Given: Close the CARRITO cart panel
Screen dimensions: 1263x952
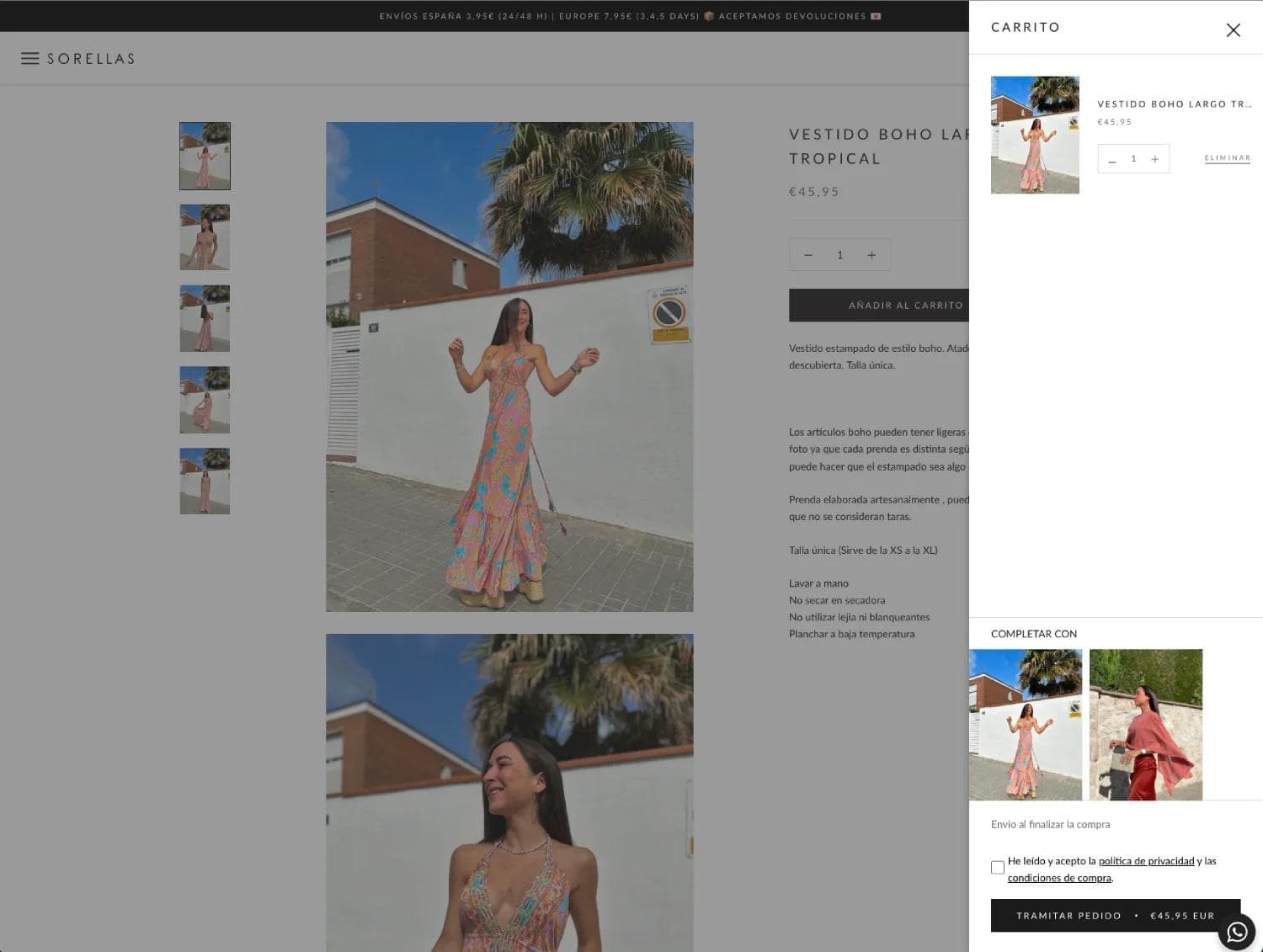Looking at the screenshot, I should tap(1234, 29).
